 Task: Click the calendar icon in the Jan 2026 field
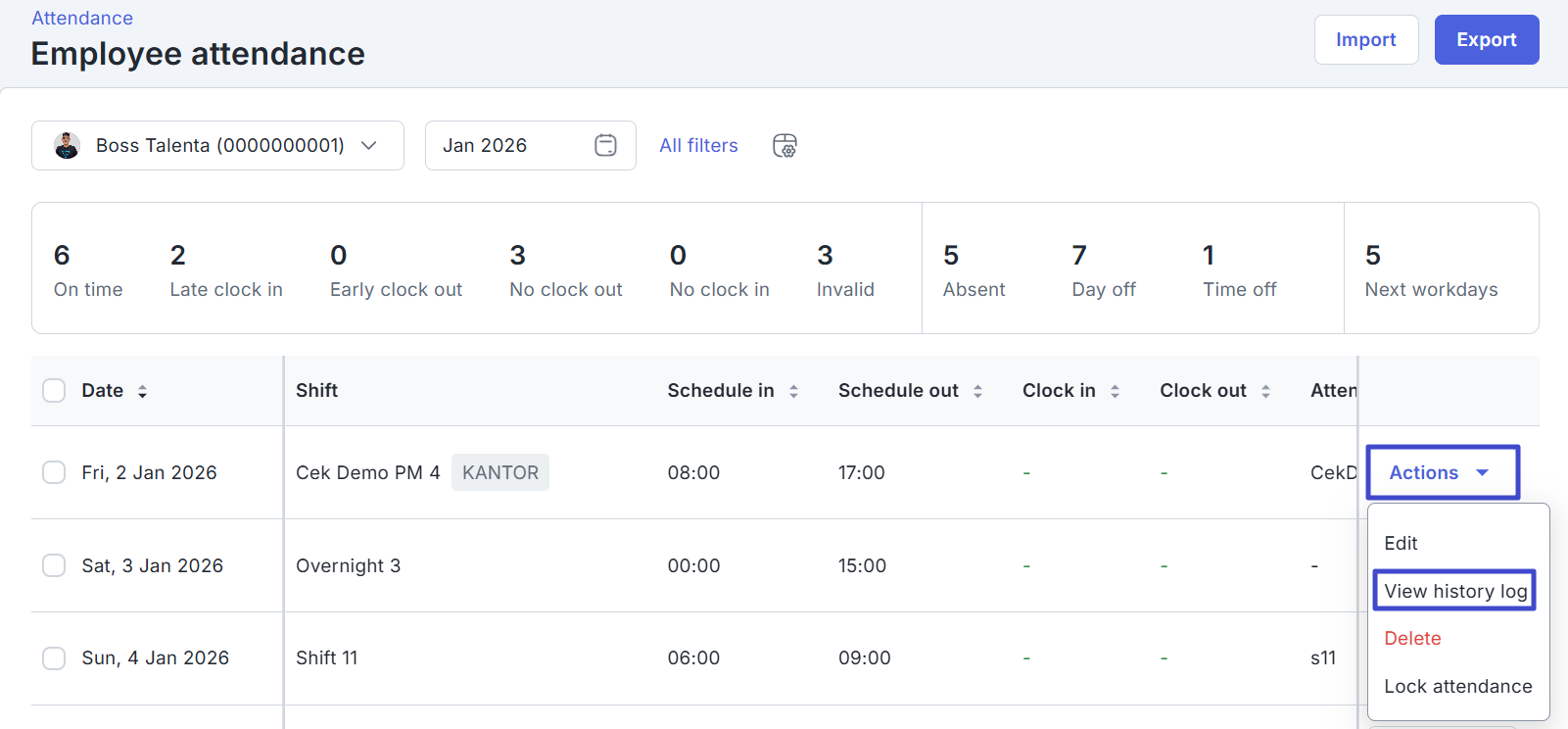[x=605, y=145]
